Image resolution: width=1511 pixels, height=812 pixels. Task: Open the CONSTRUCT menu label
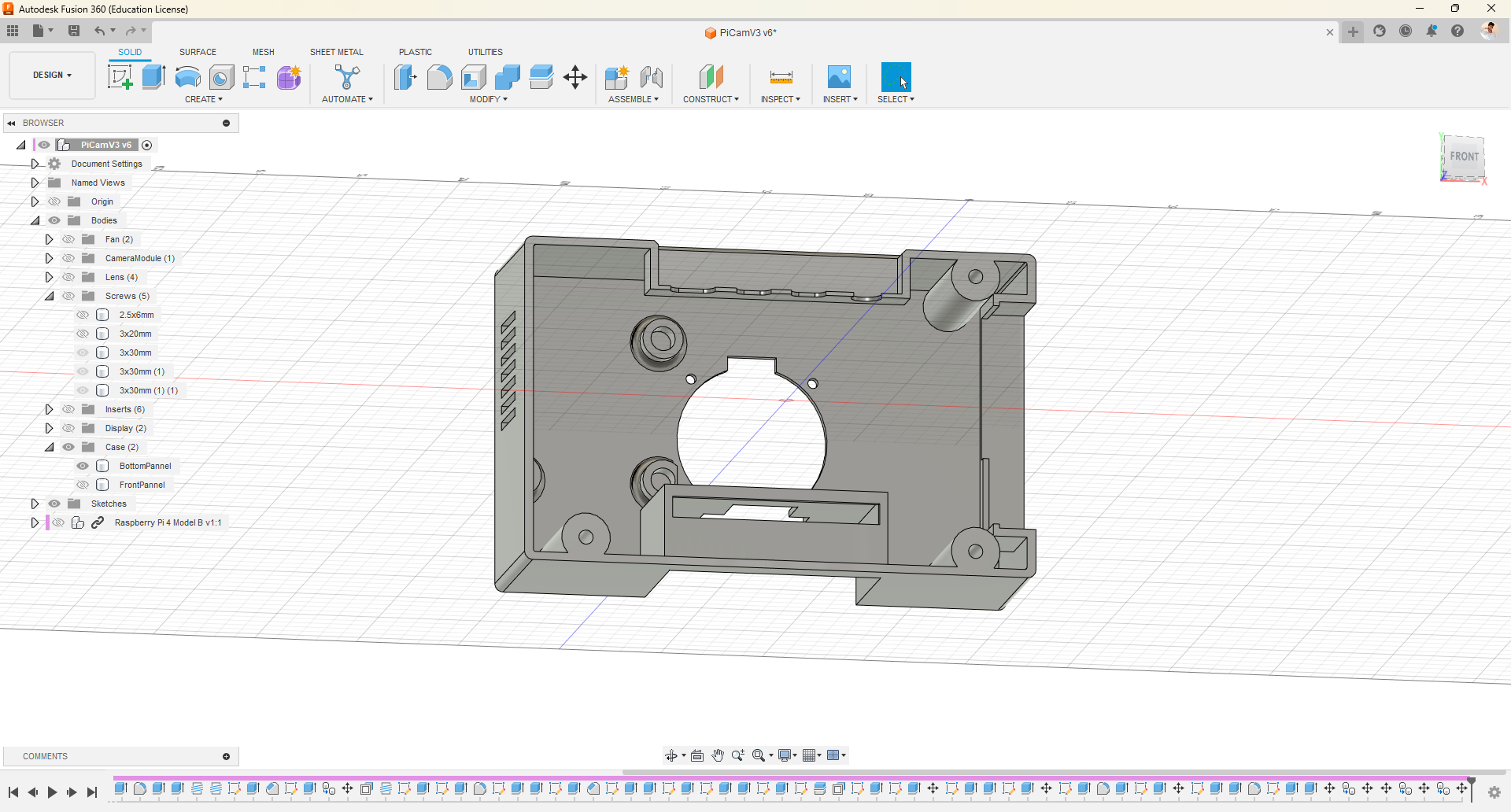click(x=711, y=99)
